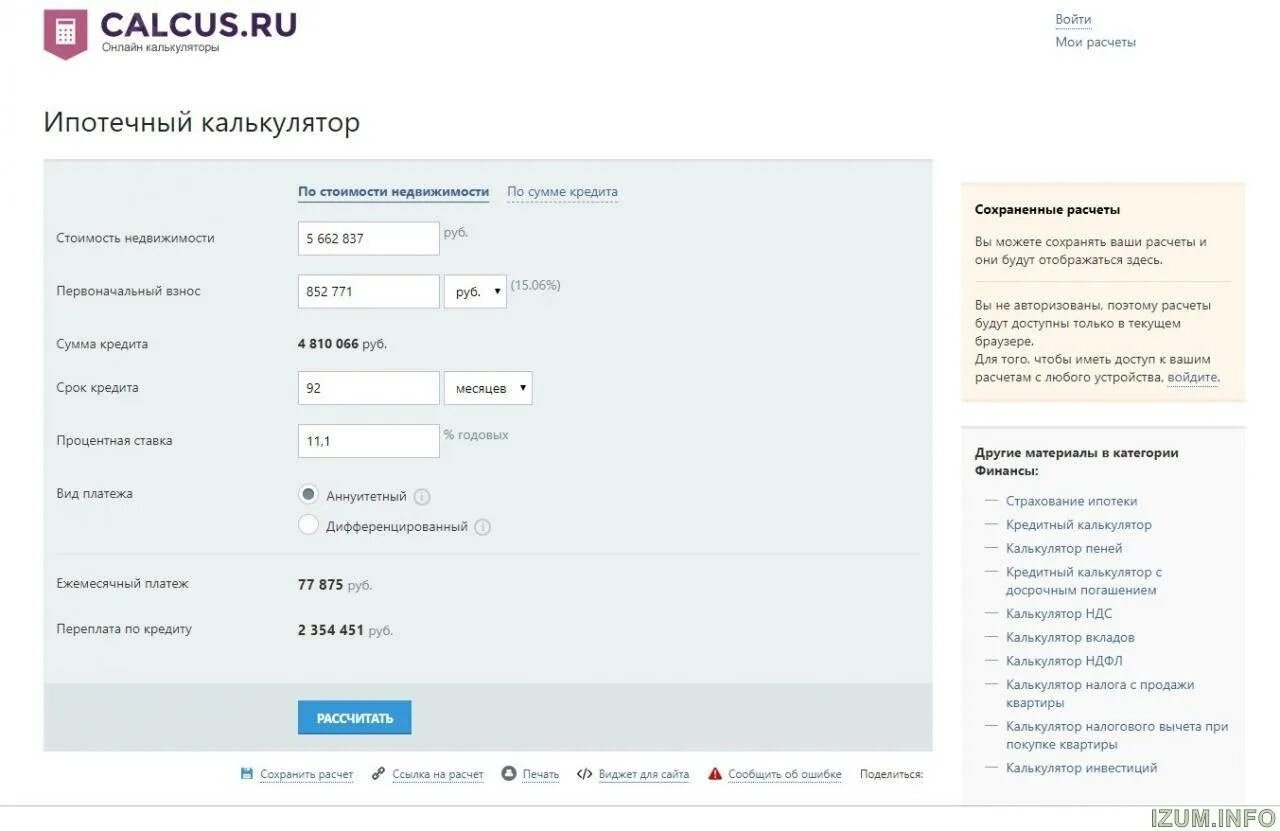Select the Аннуитетный payment type
The height and width of the screenshot is (831, 1280).
pyautogui.click(x=309, y=495)
